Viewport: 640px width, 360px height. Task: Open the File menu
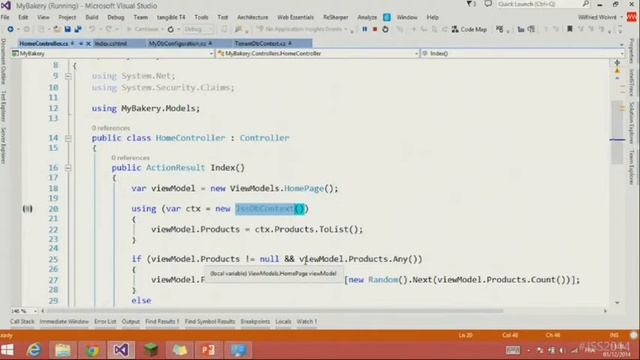(5, 17)
